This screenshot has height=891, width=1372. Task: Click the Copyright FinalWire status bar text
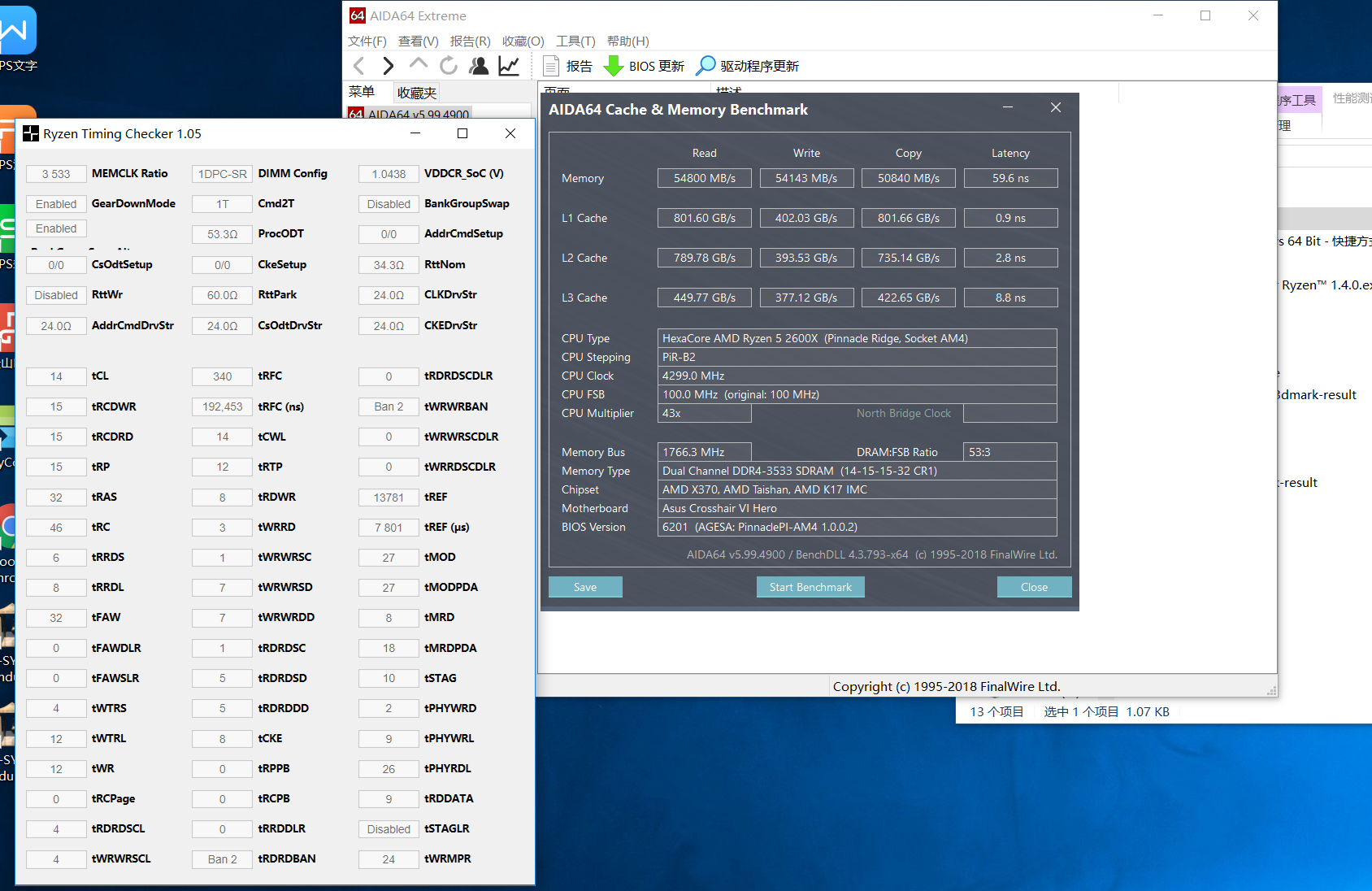[946, 686]
